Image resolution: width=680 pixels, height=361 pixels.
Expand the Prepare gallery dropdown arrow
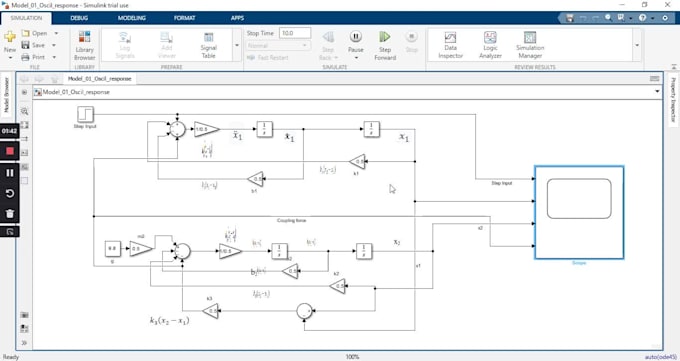(x=237, y=45)
